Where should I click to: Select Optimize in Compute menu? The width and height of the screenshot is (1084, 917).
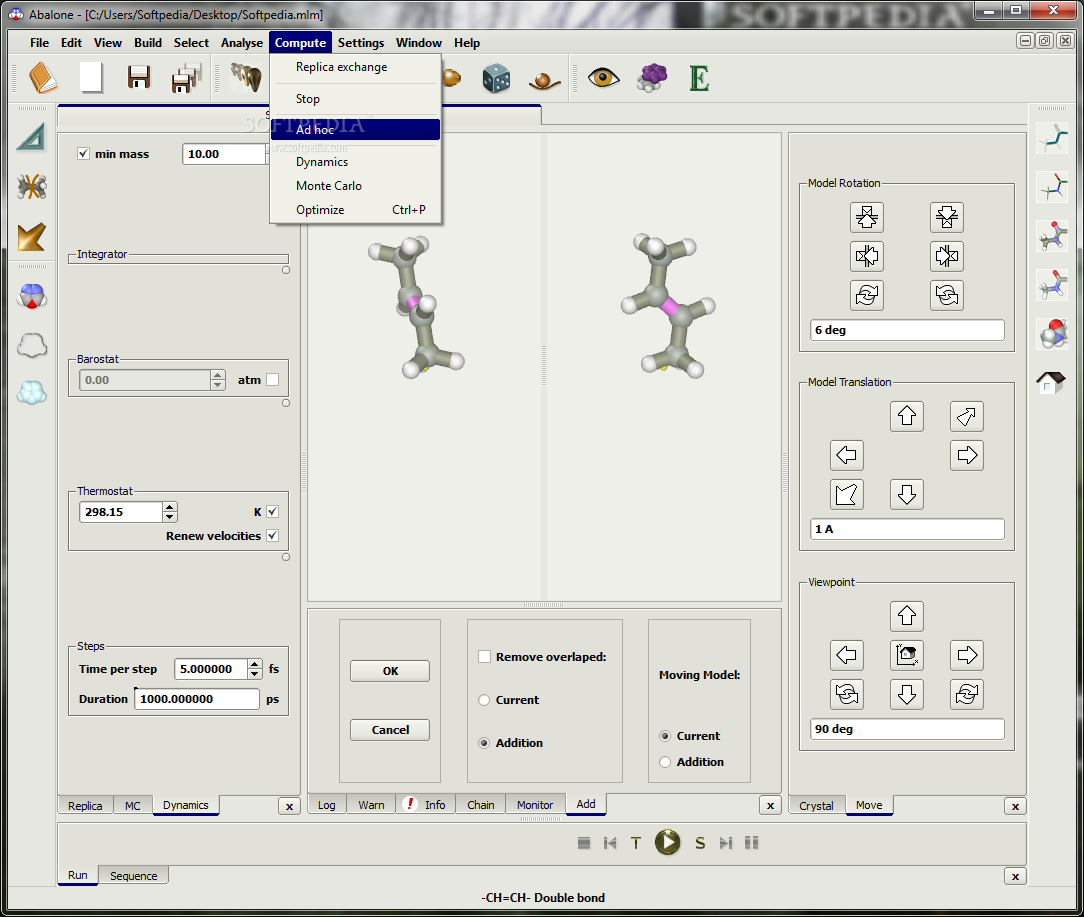[355, 210]
